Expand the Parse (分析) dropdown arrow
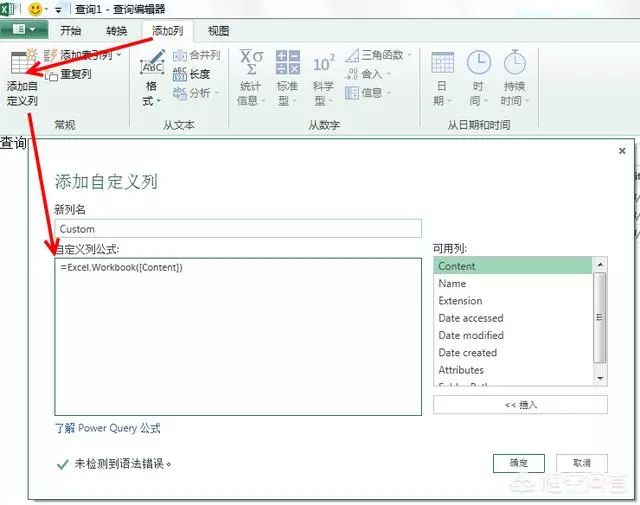 click(216, 93)
